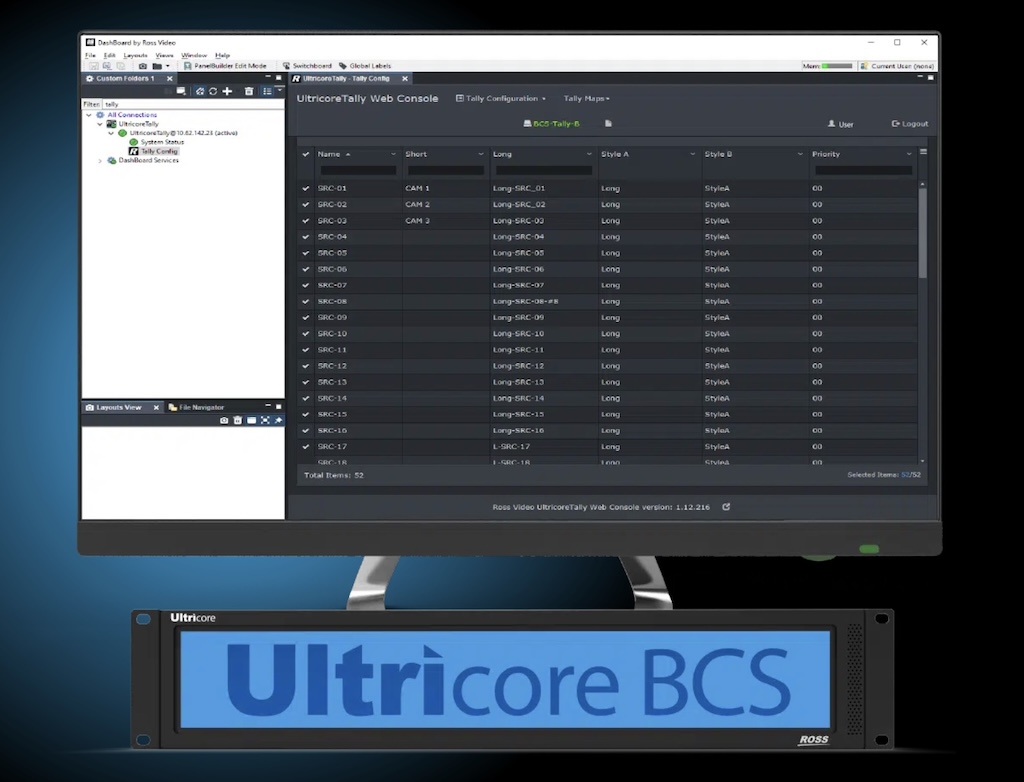The image size is (1024, 782).
Task: Click the fullscreen icon in Layouts View toolbar
Action: [265, 420]
